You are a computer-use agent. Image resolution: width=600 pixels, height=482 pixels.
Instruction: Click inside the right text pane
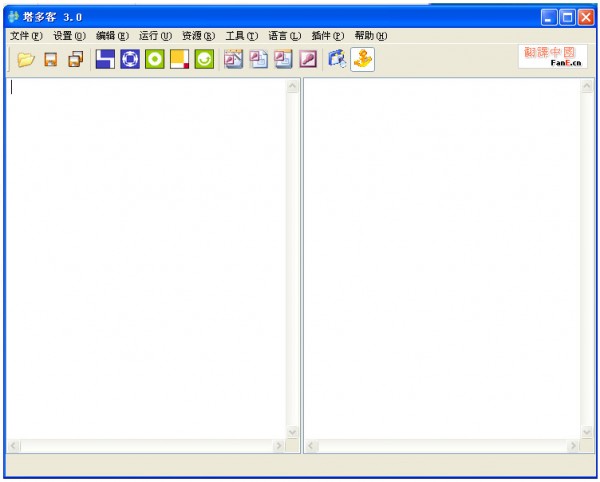(442, 259)
